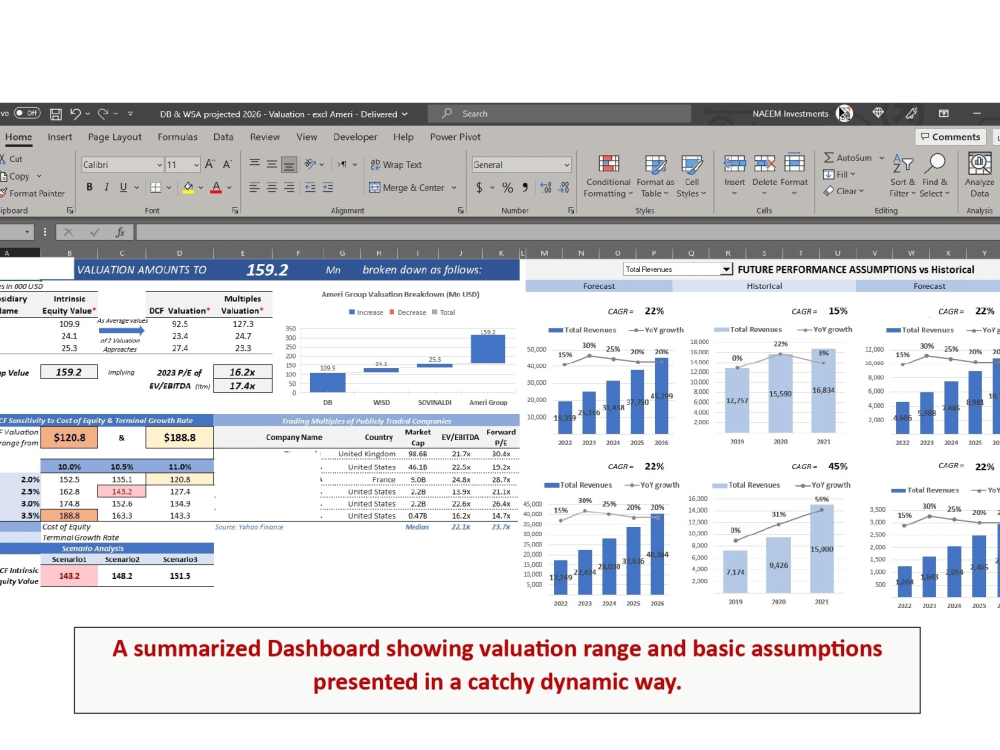
Task: Open Conditional Formatting
Action: point(608,176)
